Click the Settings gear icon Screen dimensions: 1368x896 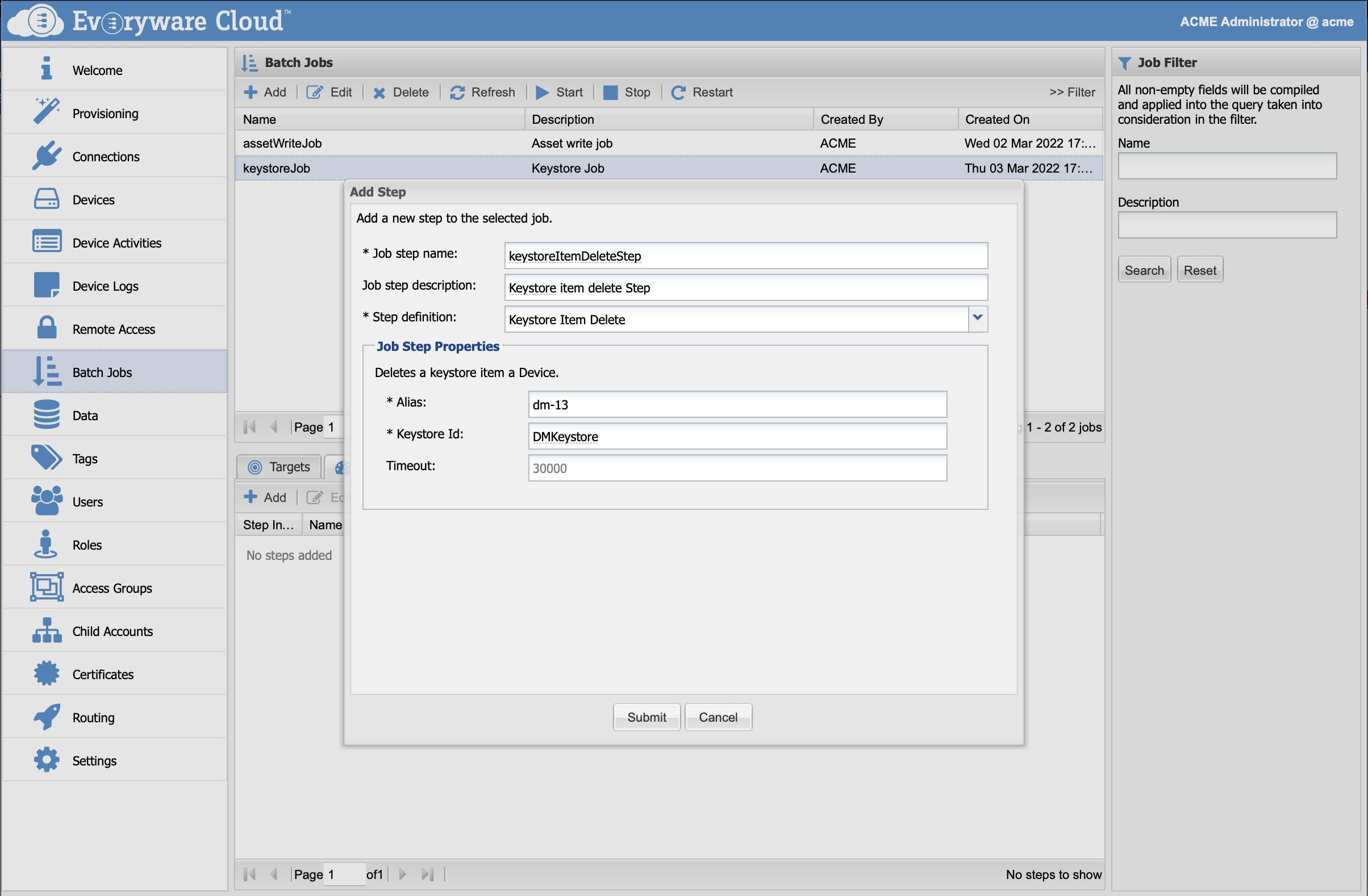[47, 759]
